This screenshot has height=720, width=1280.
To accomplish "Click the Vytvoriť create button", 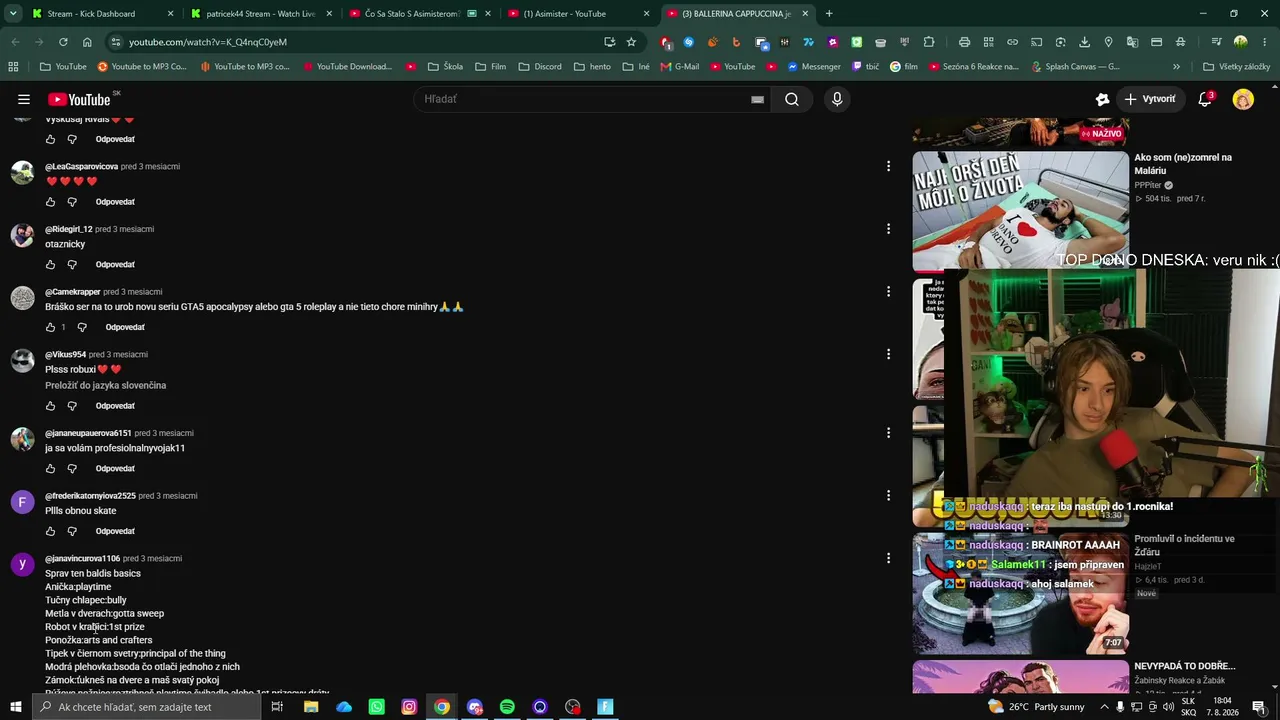I will point(1150,99).
